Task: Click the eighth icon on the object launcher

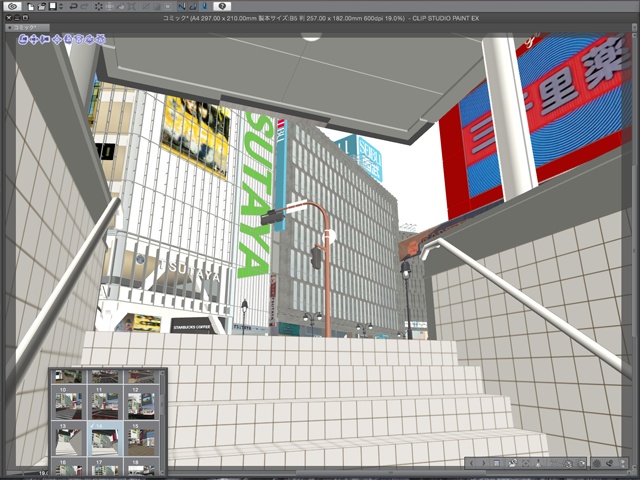Action: [x=569, y=463]
